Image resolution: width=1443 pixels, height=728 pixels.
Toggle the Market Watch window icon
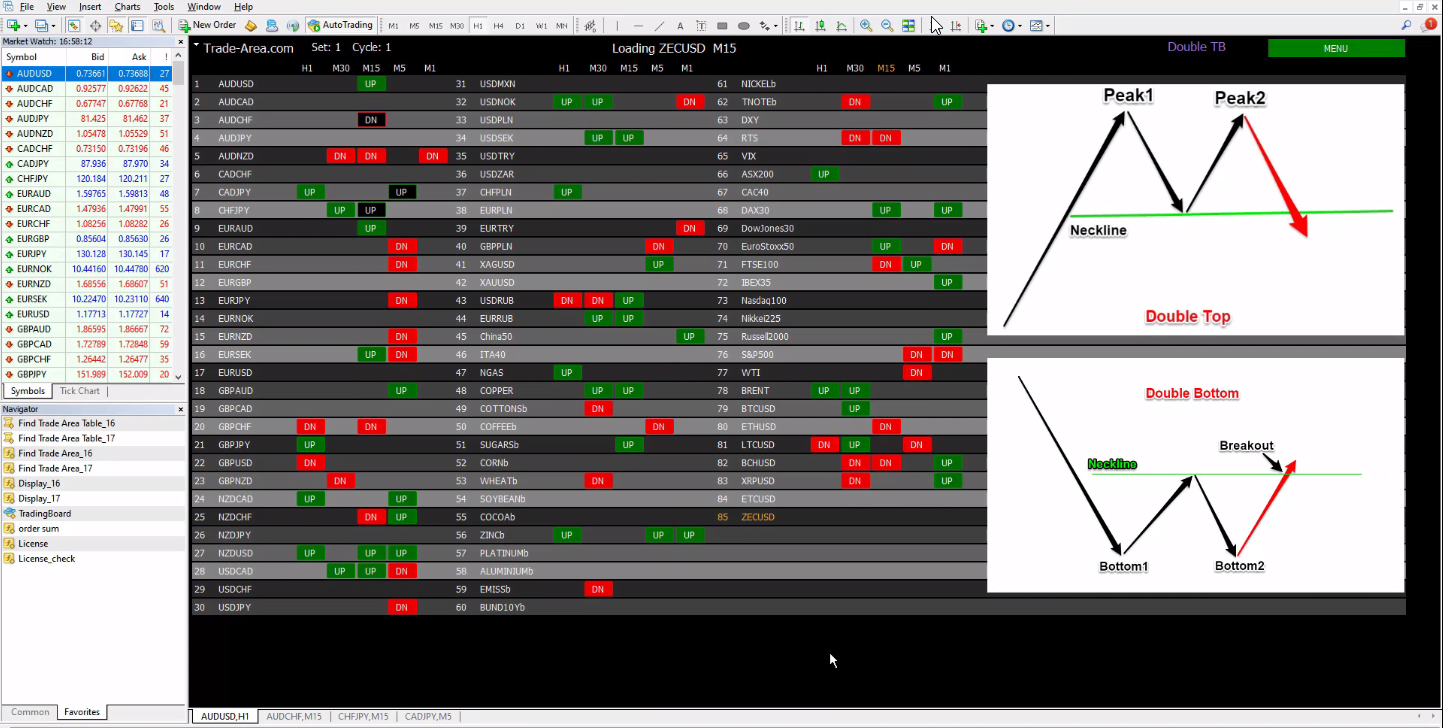click(74, 25)
